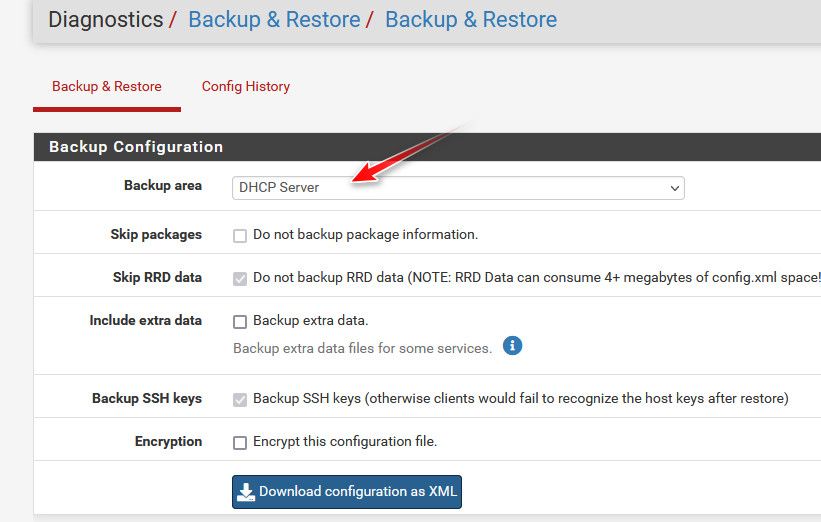The width and height of the screenshot is (821, 522).
Task: Switch to the Config History tab
Action: point(246,86)
